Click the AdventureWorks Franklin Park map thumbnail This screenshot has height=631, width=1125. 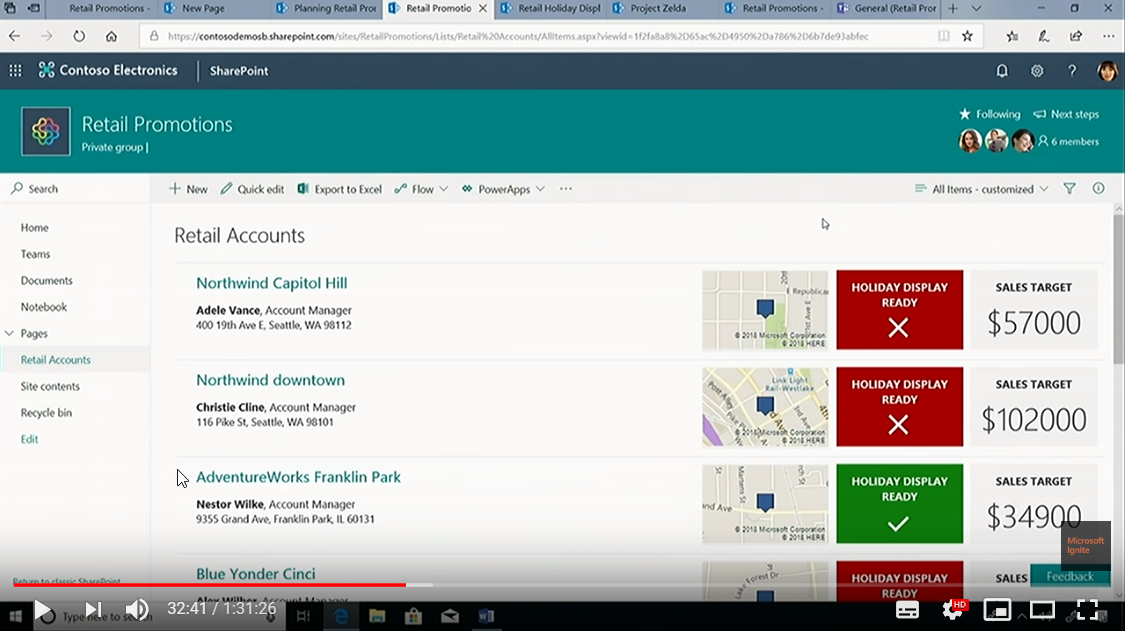(x=765, y=504)
